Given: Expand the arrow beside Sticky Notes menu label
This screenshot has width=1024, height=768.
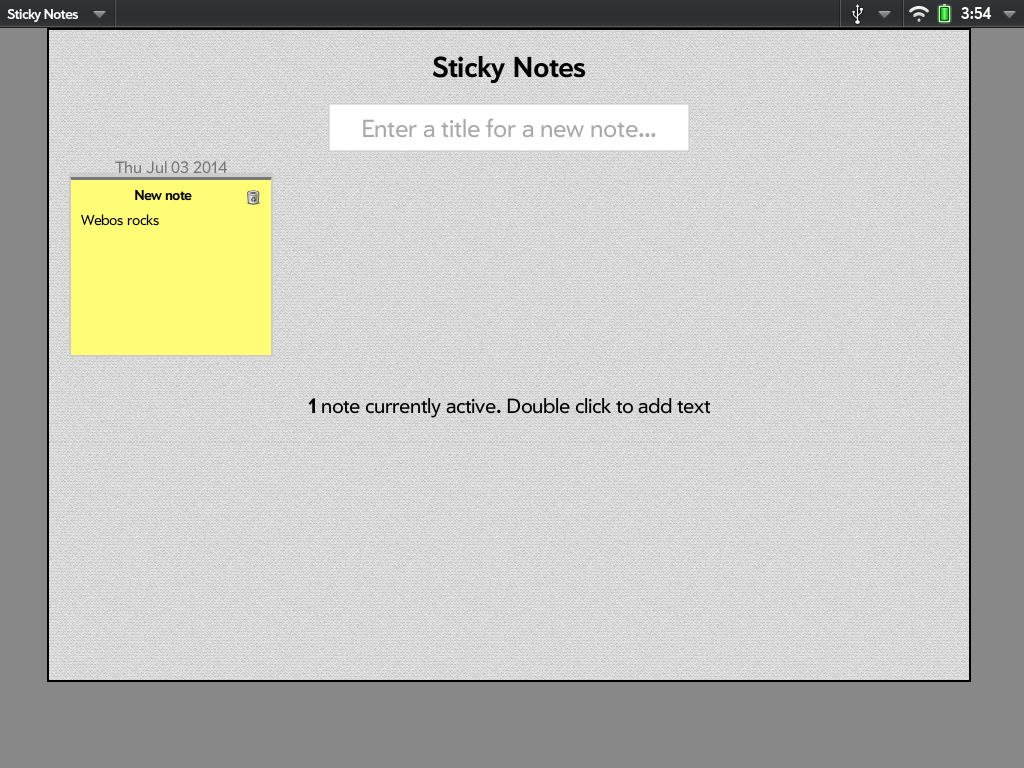Looking at the screenshot, I should 99,14.
